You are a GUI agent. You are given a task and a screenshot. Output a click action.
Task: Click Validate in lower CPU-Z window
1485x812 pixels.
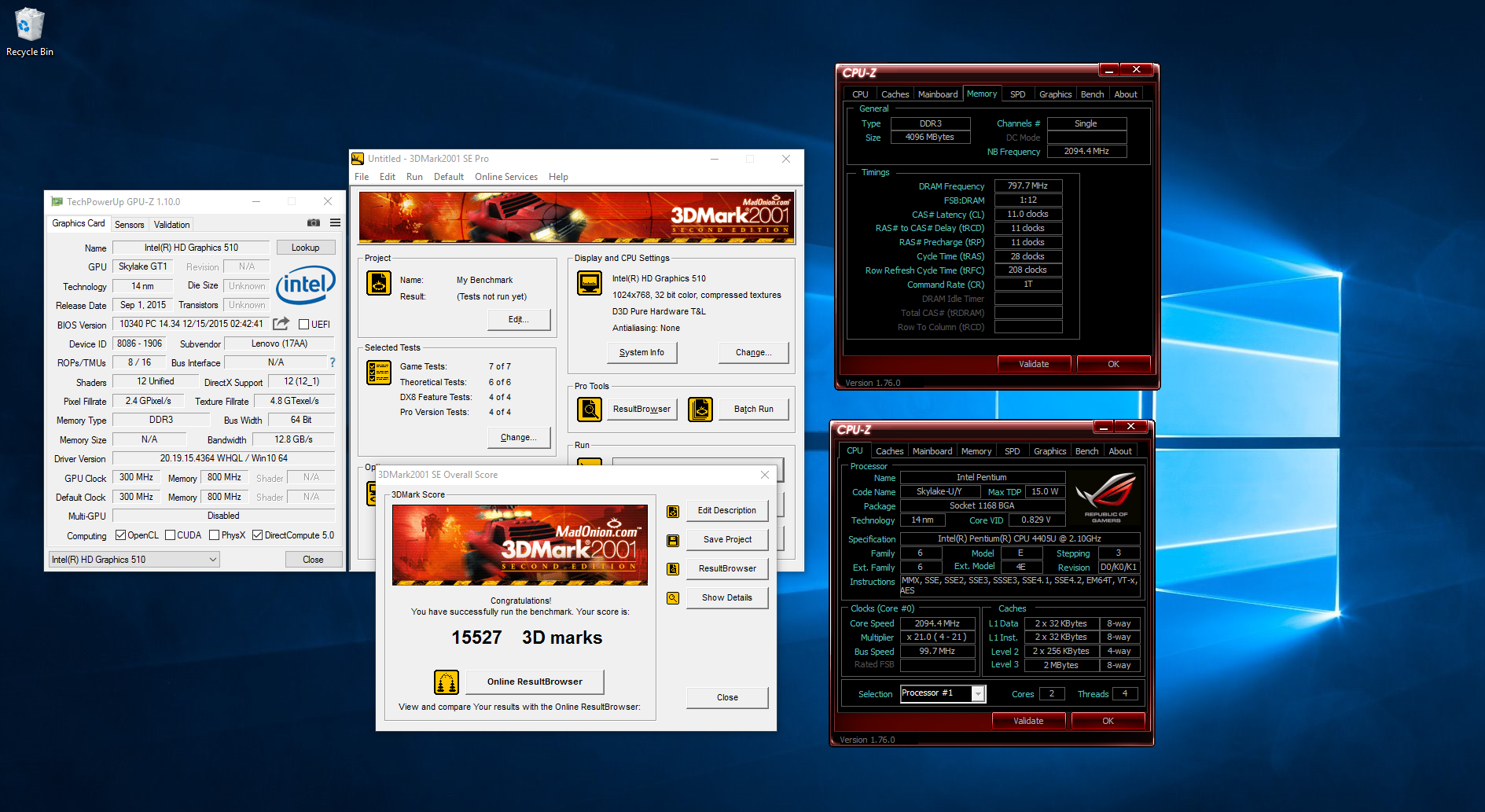pyautogui.click(x=1028, y=721)
